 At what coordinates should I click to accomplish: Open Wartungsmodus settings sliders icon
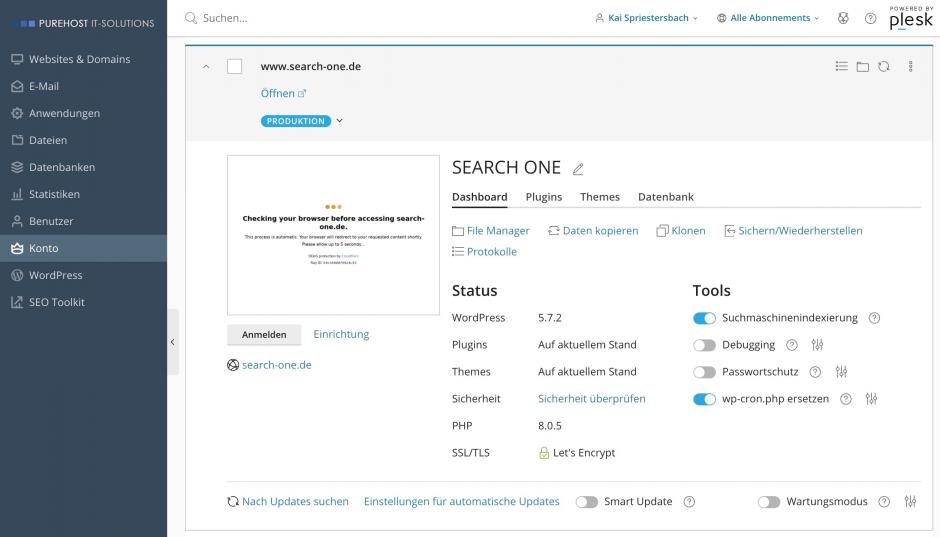point(910,502)
